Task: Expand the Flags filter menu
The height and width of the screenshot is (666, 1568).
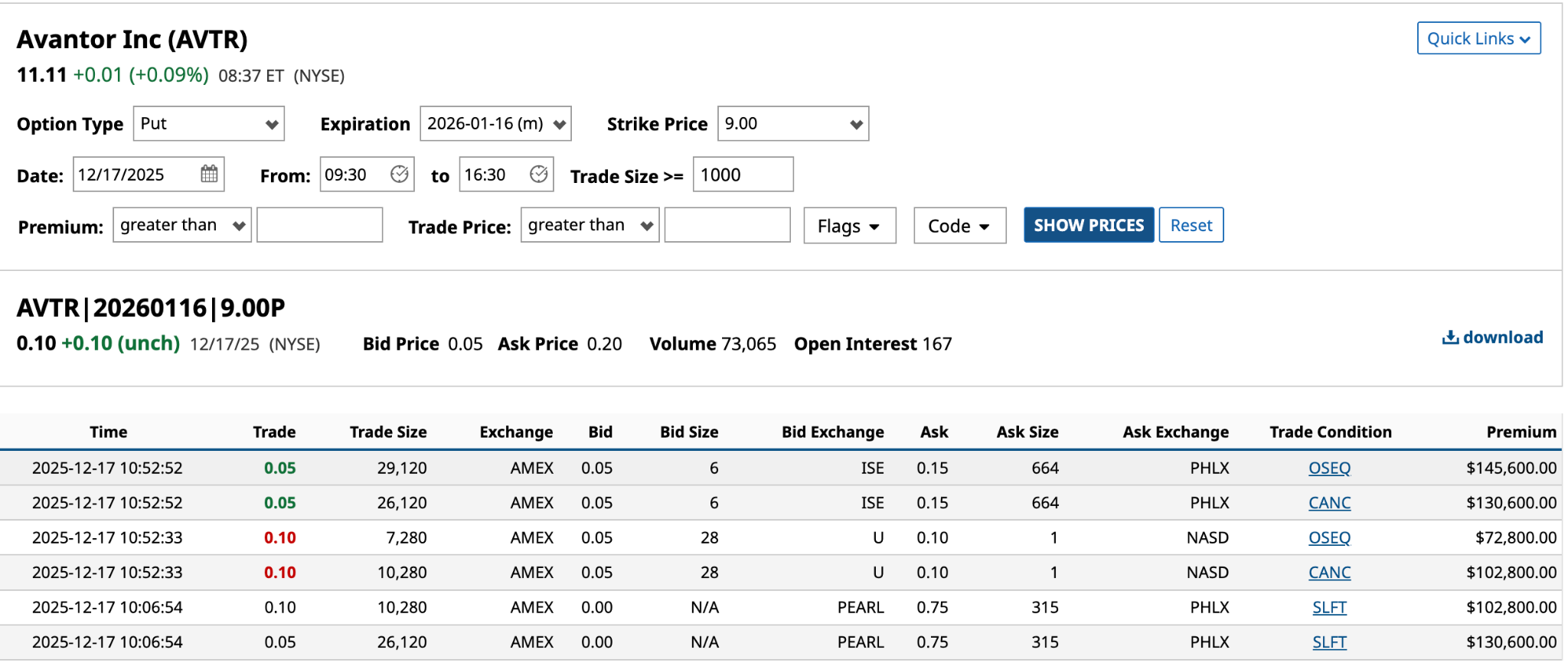Action: 849,226
